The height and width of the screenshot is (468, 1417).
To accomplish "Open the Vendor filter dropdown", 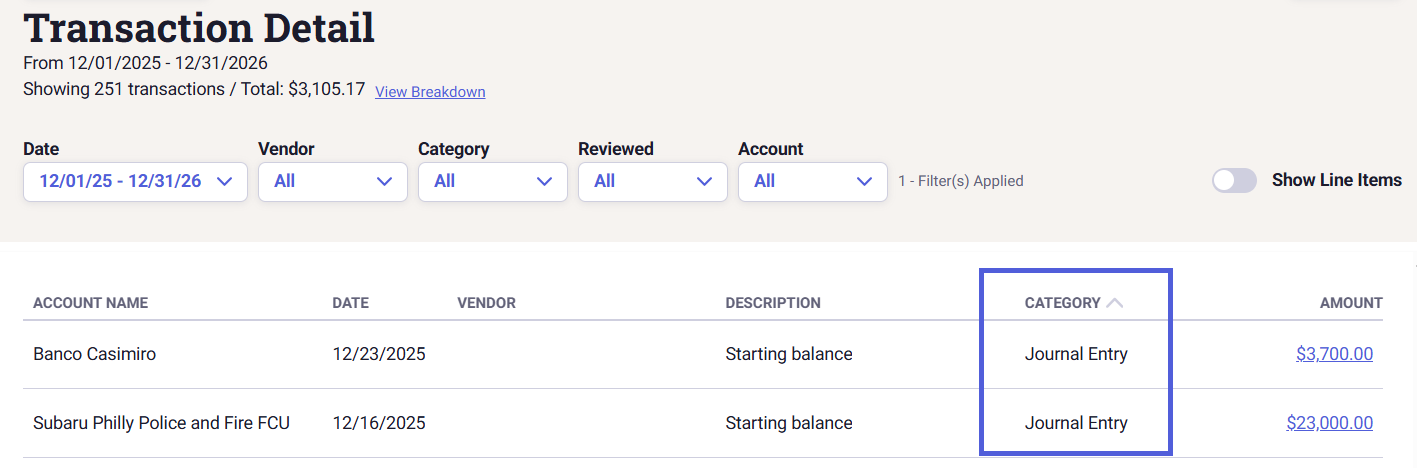I will pyautogui.click(x=332, y=182).
